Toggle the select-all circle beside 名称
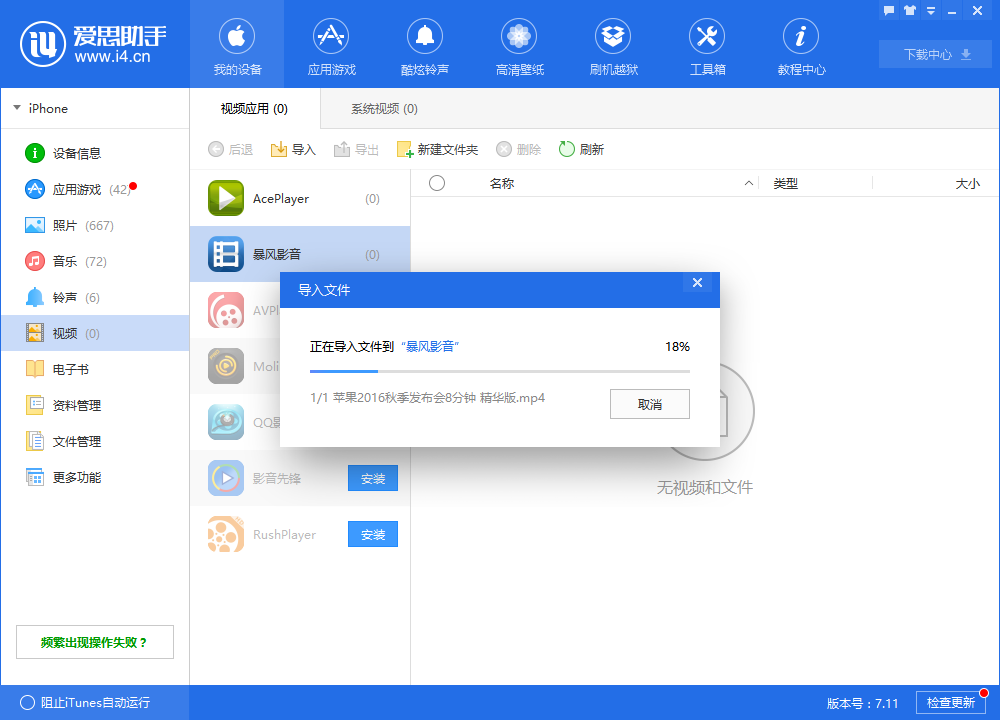This screenshot has width=1000, height=720. click(x=437, y=183)
